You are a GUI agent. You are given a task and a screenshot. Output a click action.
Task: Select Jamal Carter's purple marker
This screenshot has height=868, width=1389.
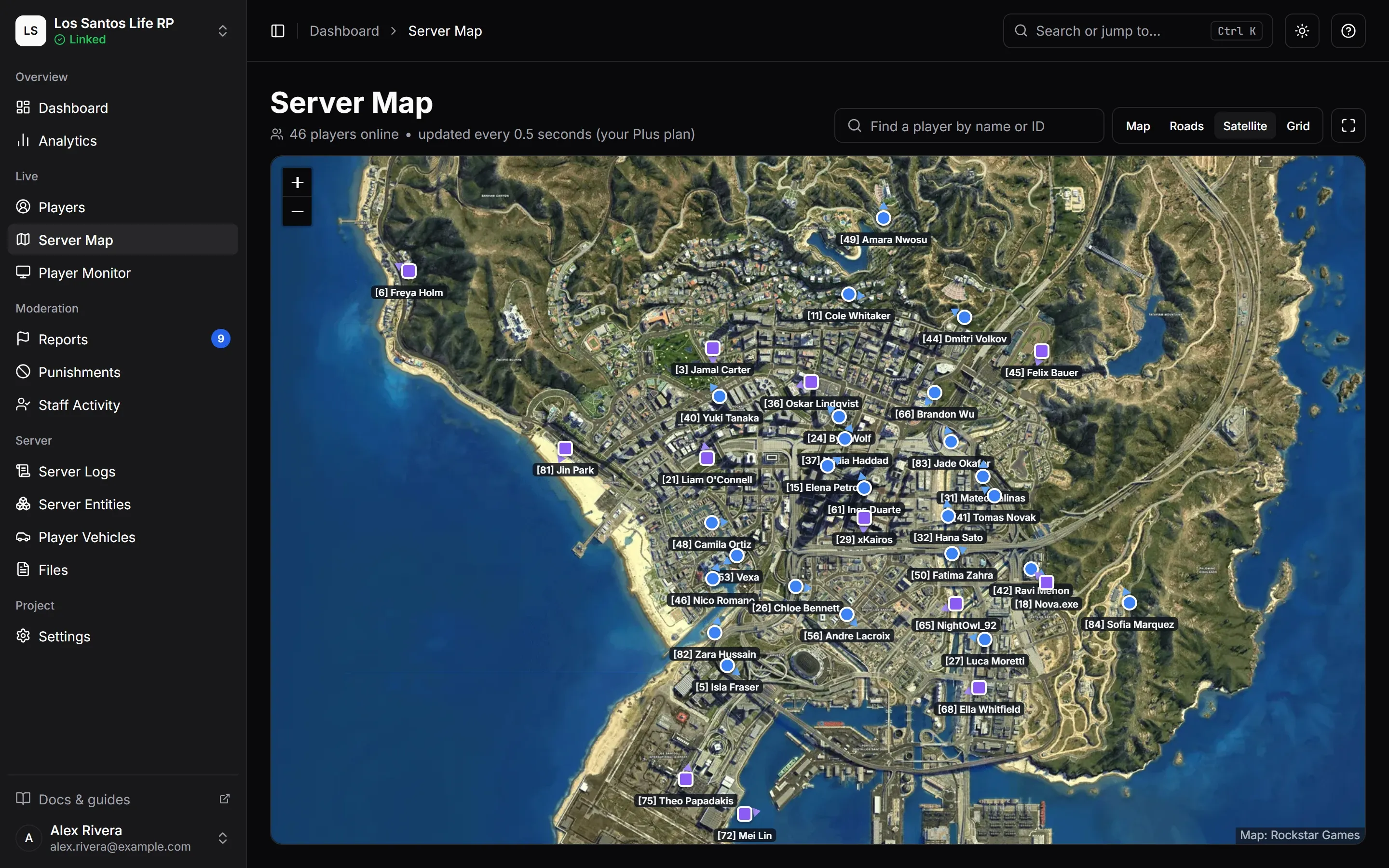pos(713,349)
